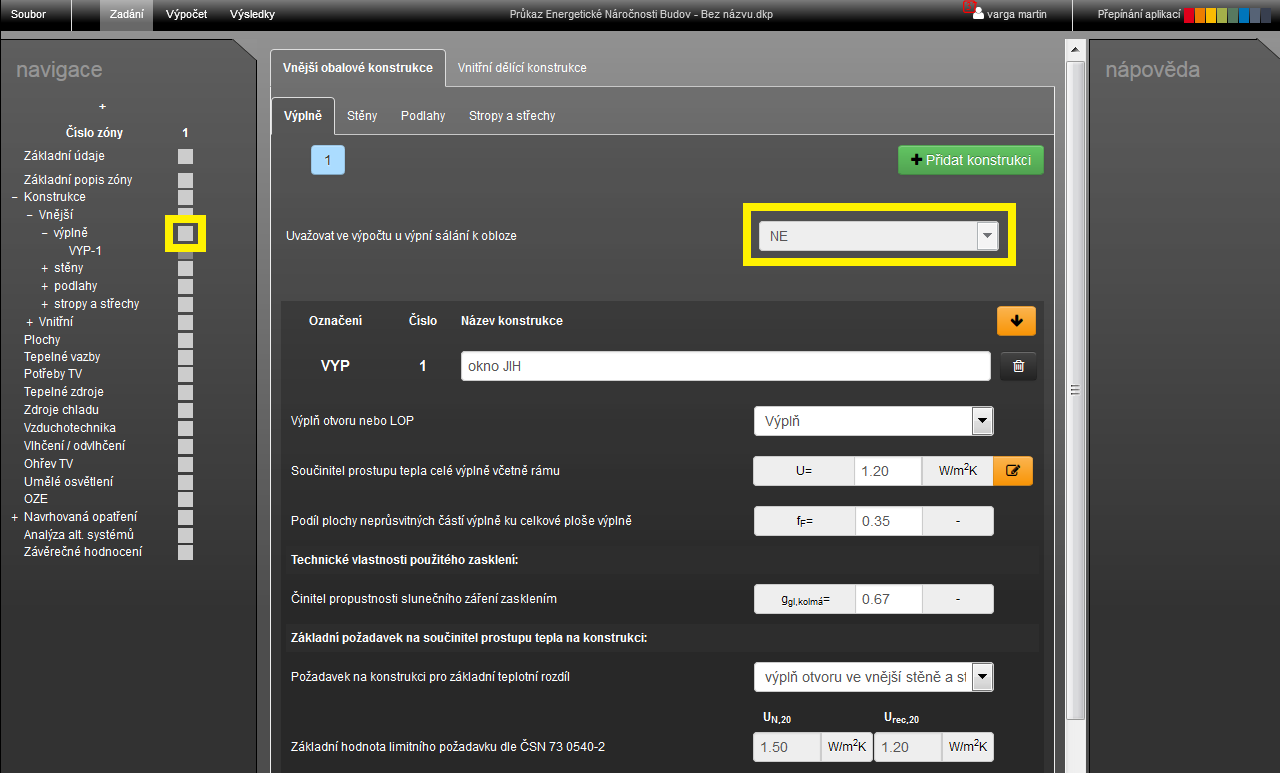Open the NE dropdown for sálání k obloze

[879, 236]
